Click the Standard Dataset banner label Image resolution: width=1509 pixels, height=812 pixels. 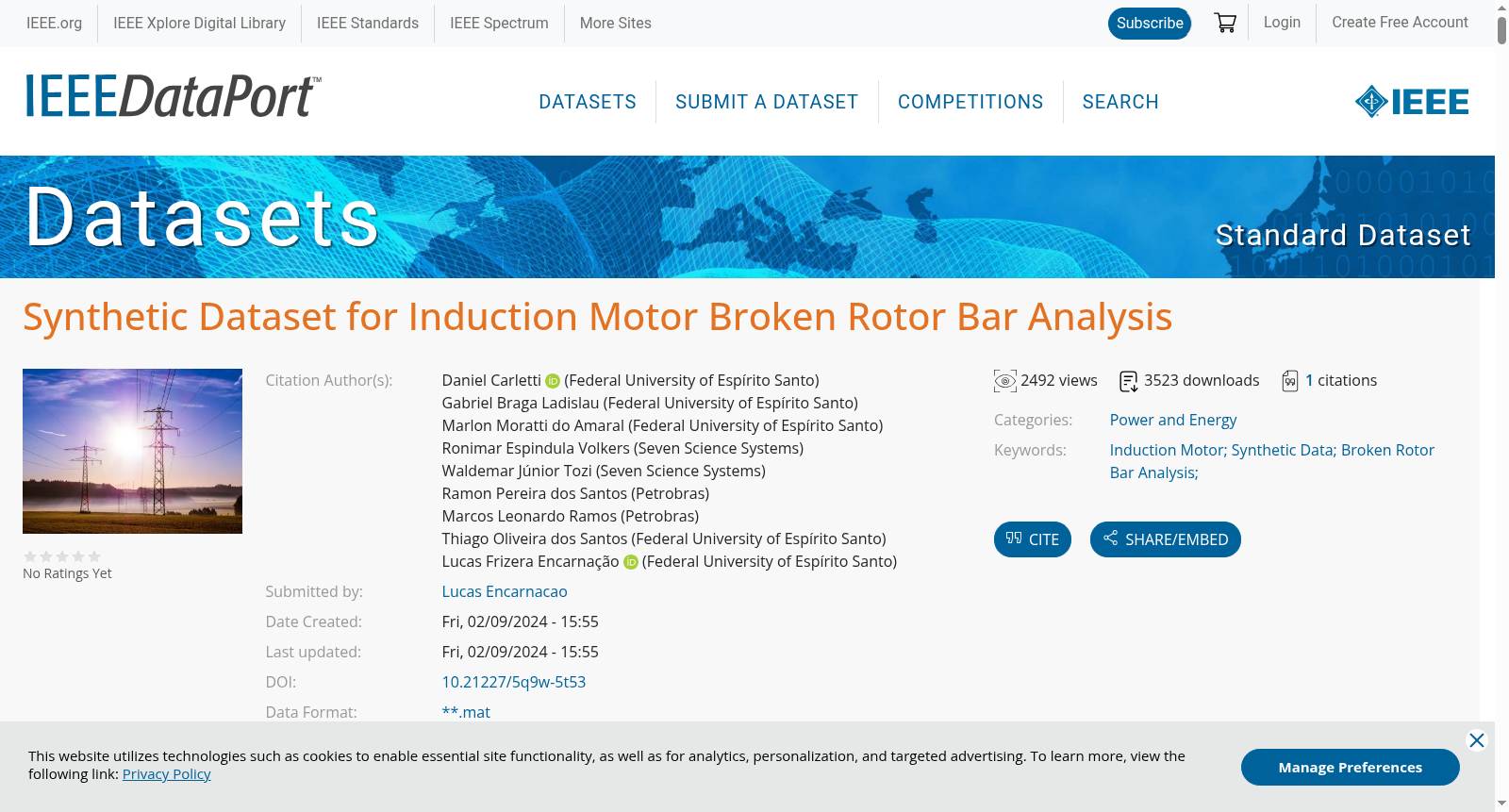(x=1343, y=235)
